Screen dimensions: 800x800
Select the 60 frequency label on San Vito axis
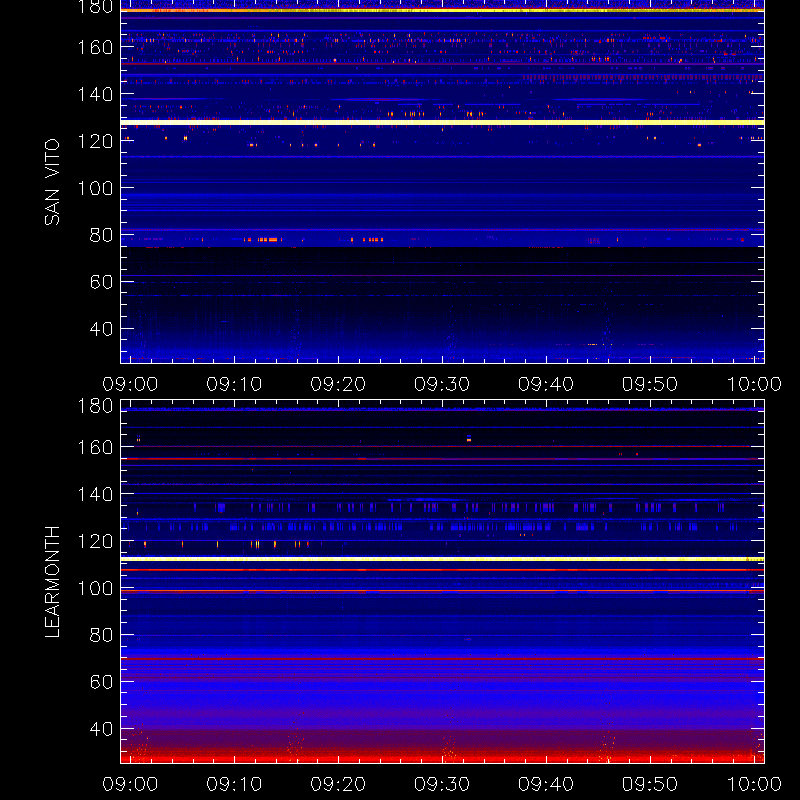coord(101,282)
